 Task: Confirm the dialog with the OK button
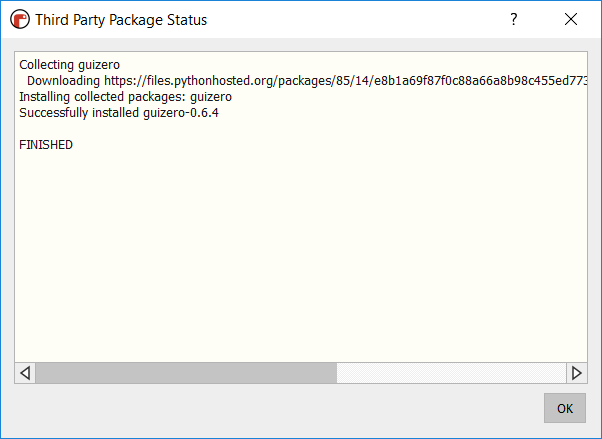coord(565,408)
